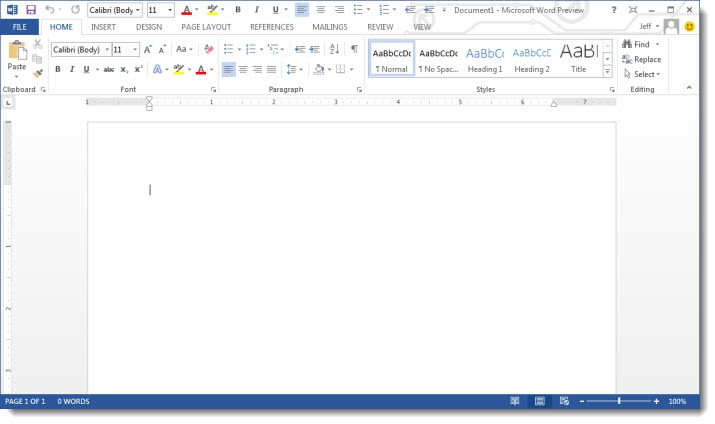
Task: Toggle Bold in the Font group
Action: tap(57, 69)
